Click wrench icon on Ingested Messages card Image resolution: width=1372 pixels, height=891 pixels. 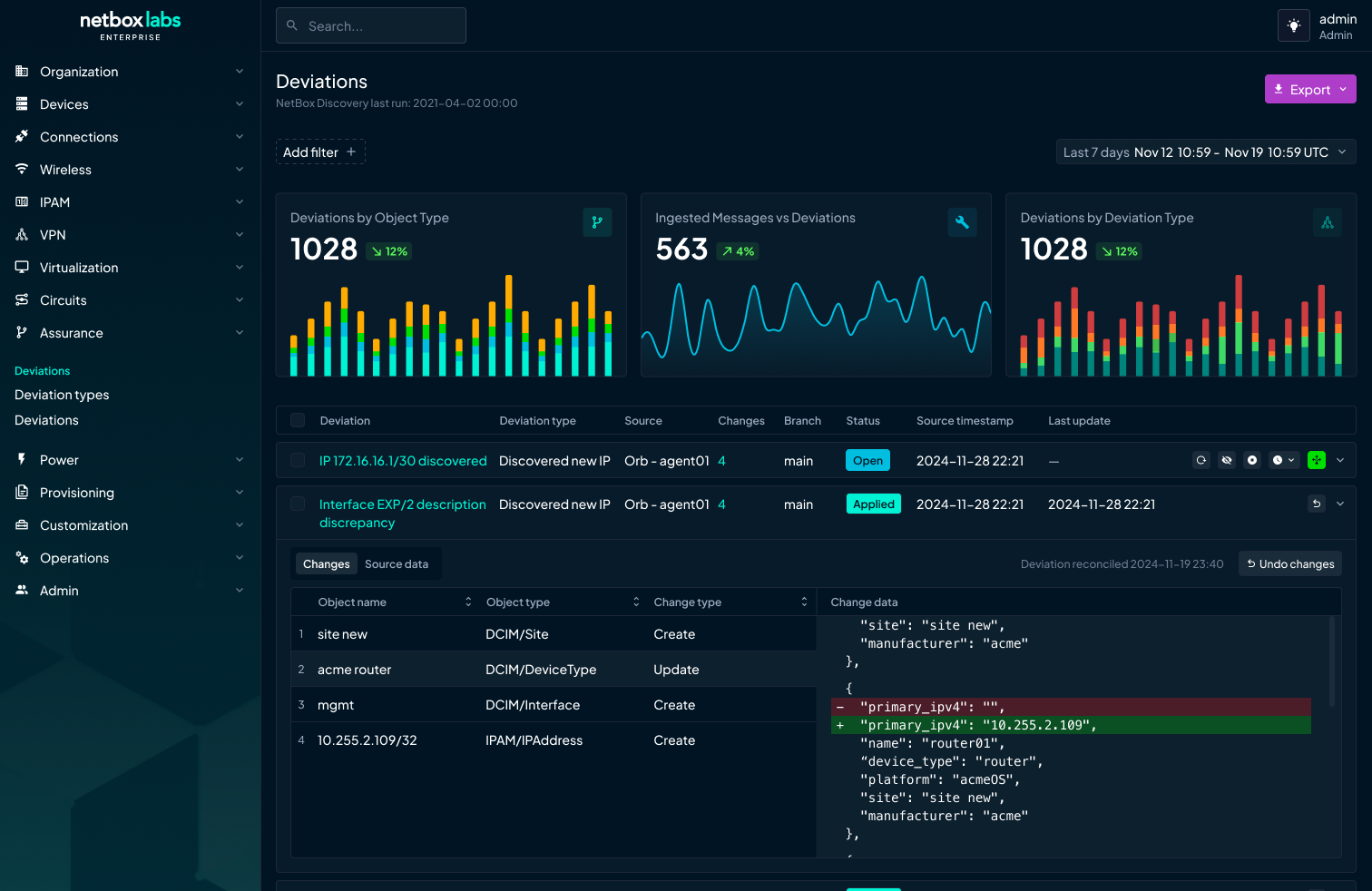pos(962,222)
